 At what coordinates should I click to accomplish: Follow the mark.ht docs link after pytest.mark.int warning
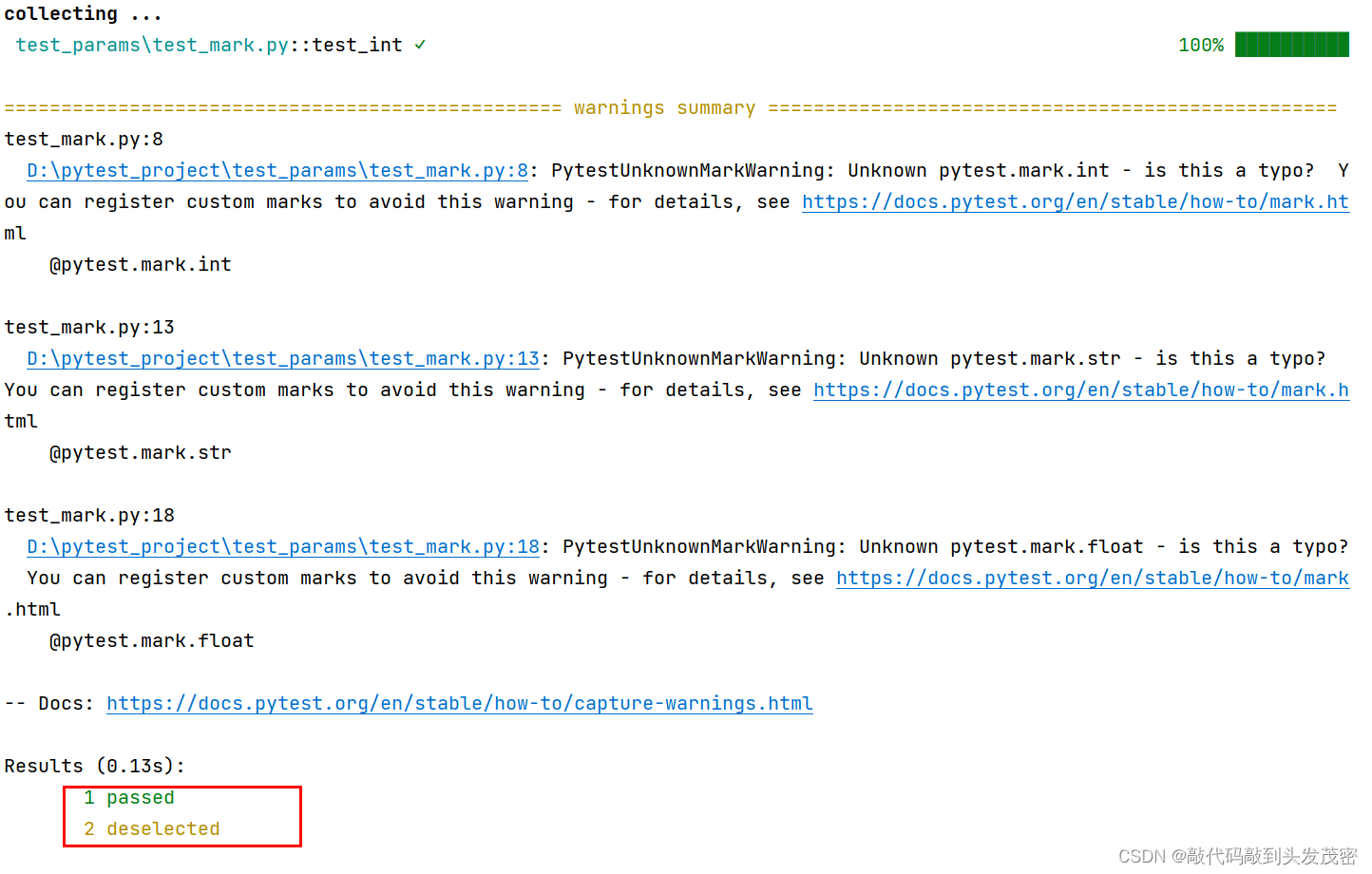coord(1076,202)
